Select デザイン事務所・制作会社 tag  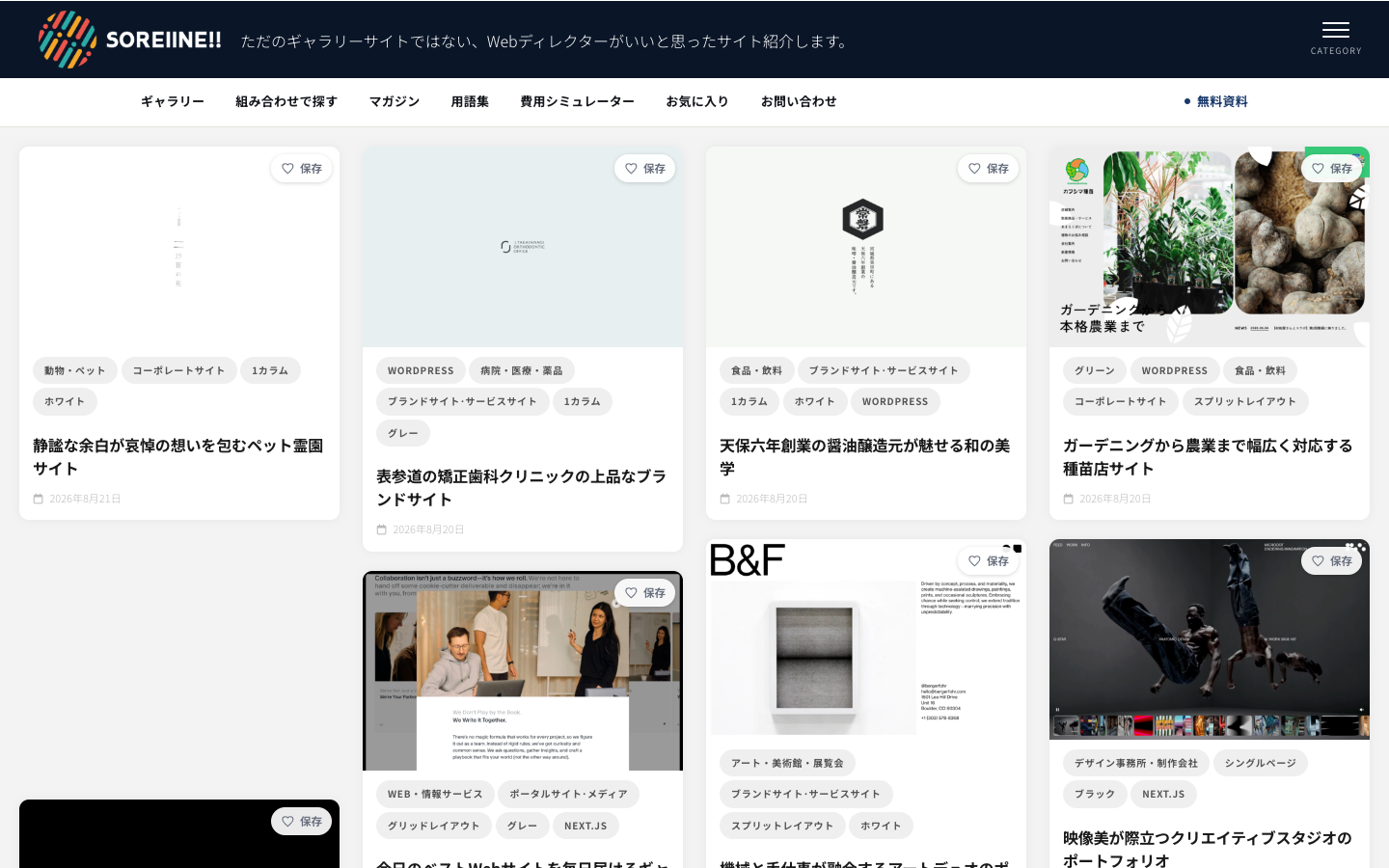coord(1136,763)
